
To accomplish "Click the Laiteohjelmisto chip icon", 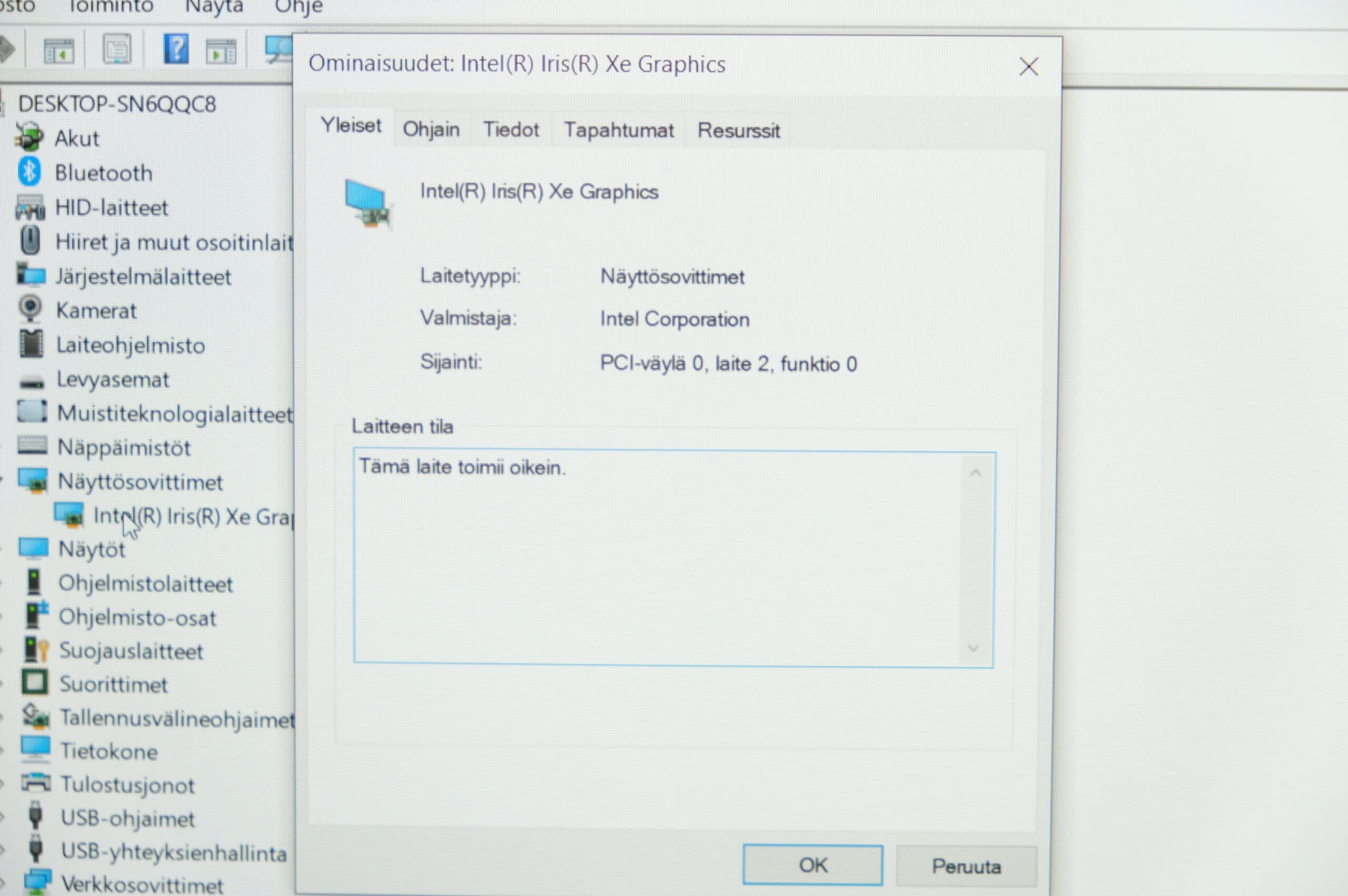I will tap(32, 343).
